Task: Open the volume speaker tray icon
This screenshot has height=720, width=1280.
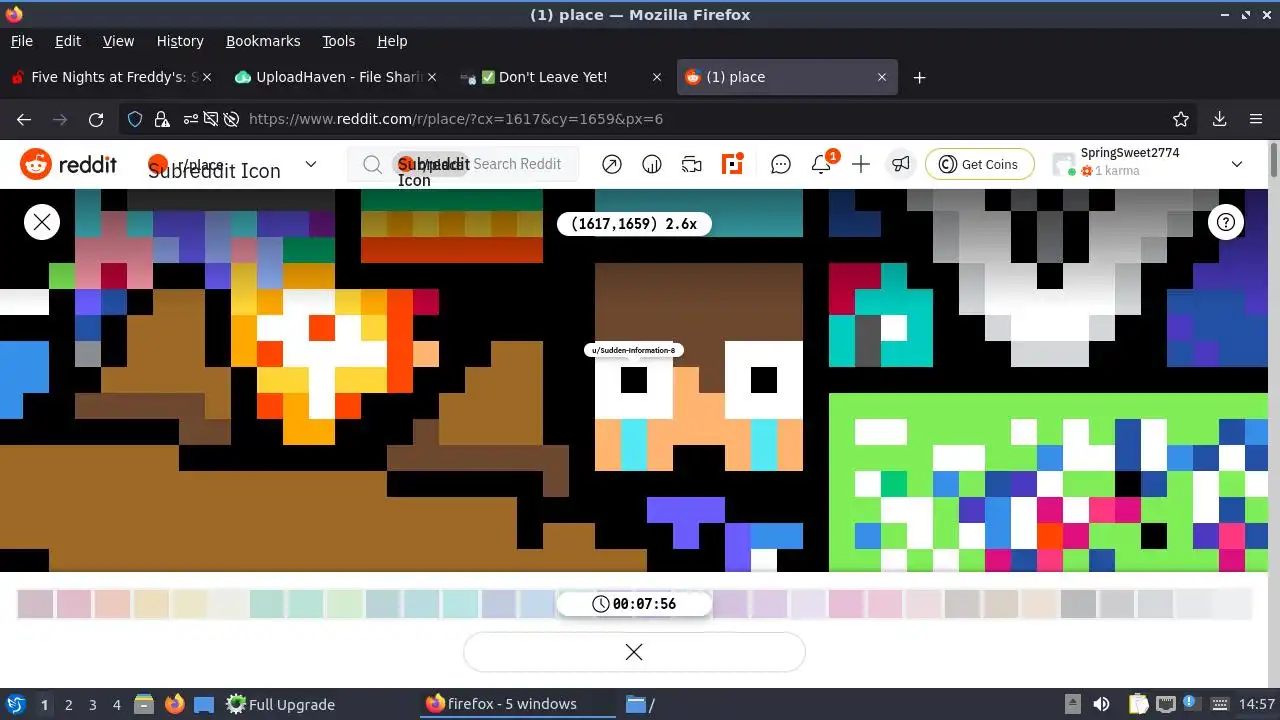Action: coord(1102,704)
